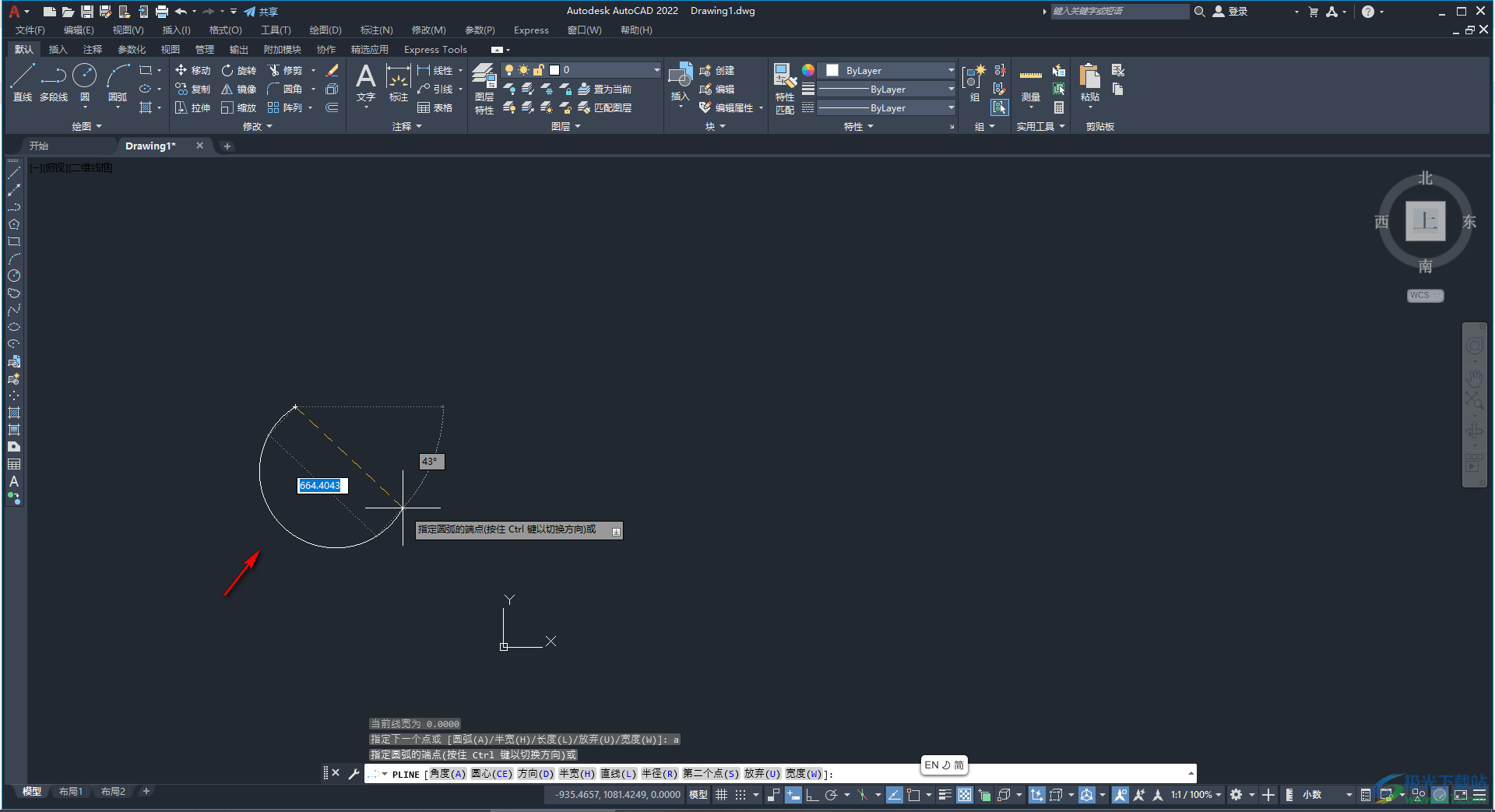Select the Line (直线) tool in ribbon
1495x812 pixels.
pyautogui.click(x=23, y=83)
